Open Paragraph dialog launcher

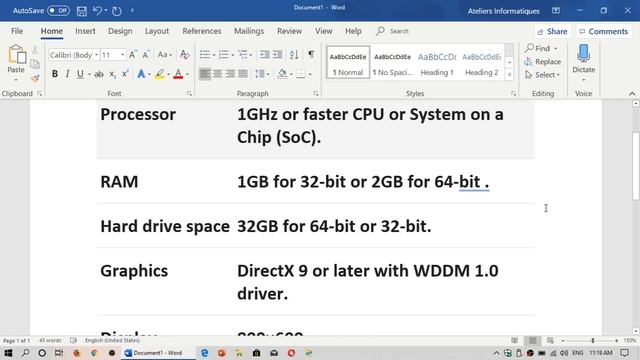click(316, 93)
